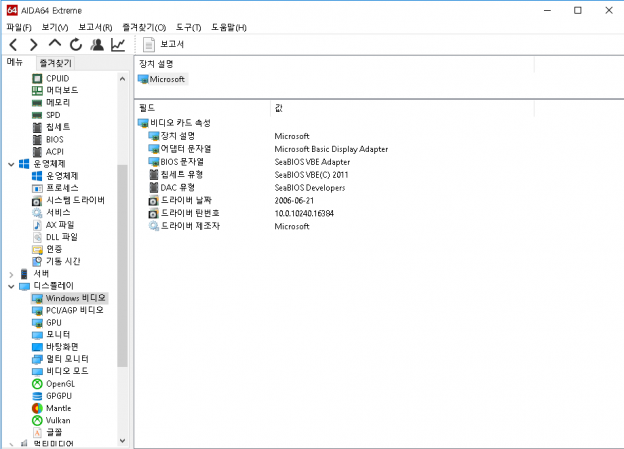Collapse the 디스플레이 tree node
This screenshot has width=624, height=449.
pos(11,286)
